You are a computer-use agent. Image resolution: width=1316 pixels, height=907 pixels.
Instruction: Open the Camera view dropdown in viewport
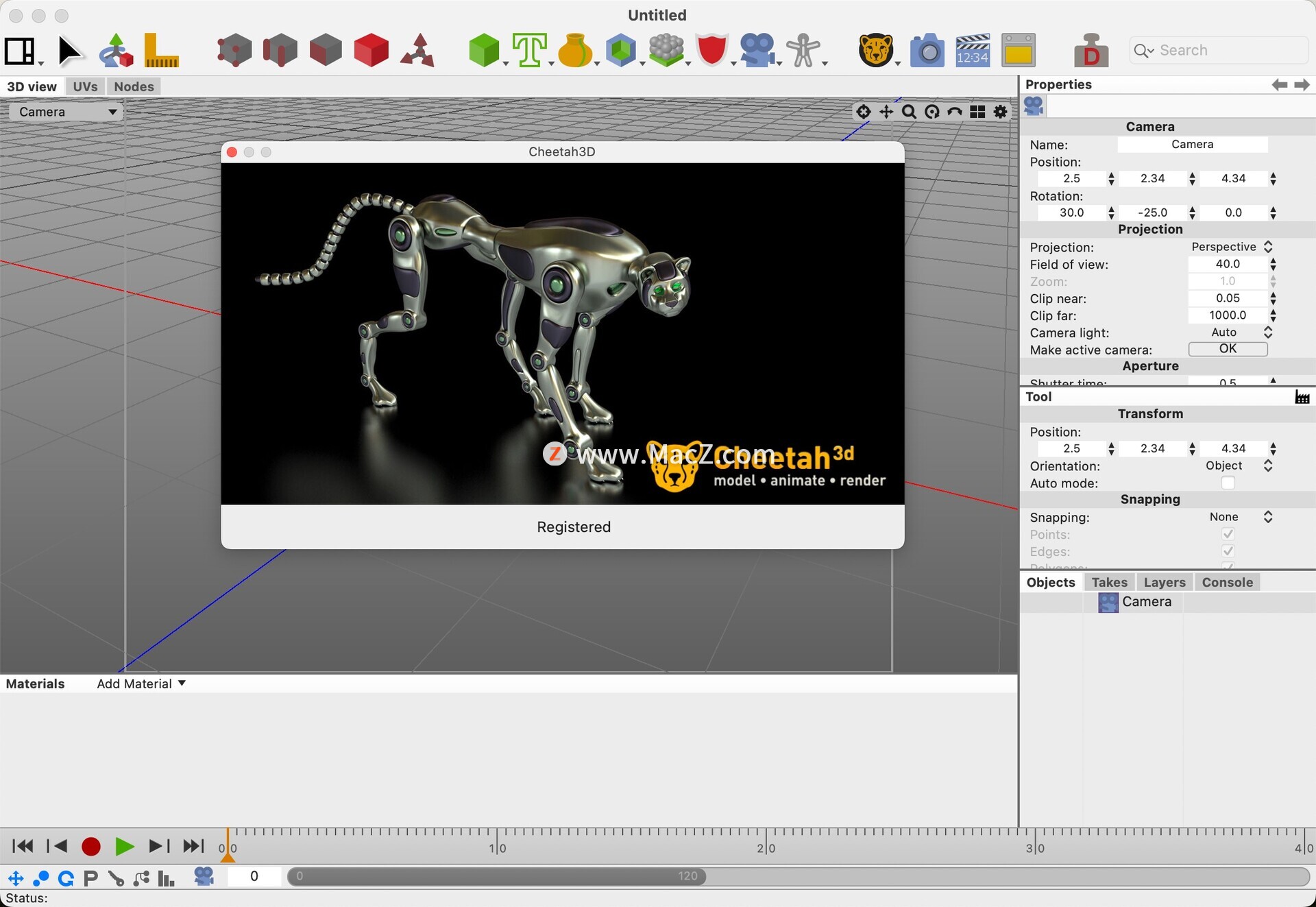(66, 112)
